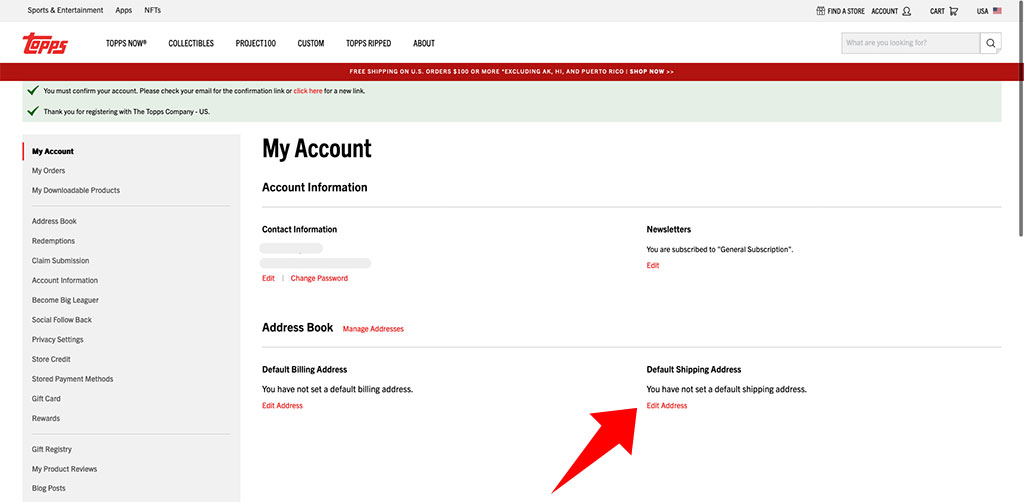
Task: Click the Topps logo
Action: pos(45,43)
